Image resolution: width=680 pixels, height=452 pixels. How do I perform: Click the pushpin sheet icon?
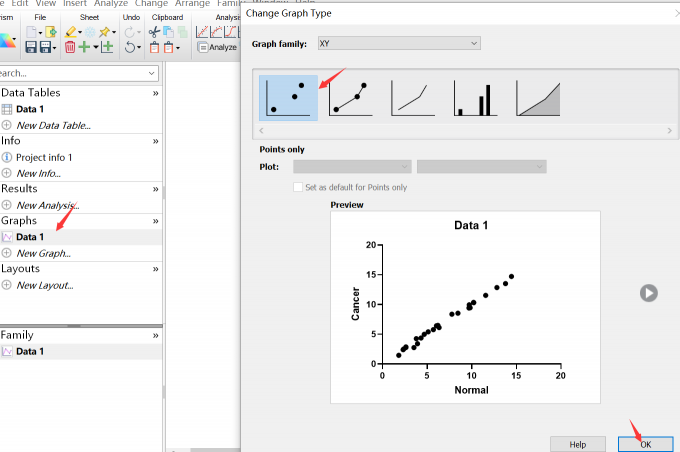click(104, 32)
